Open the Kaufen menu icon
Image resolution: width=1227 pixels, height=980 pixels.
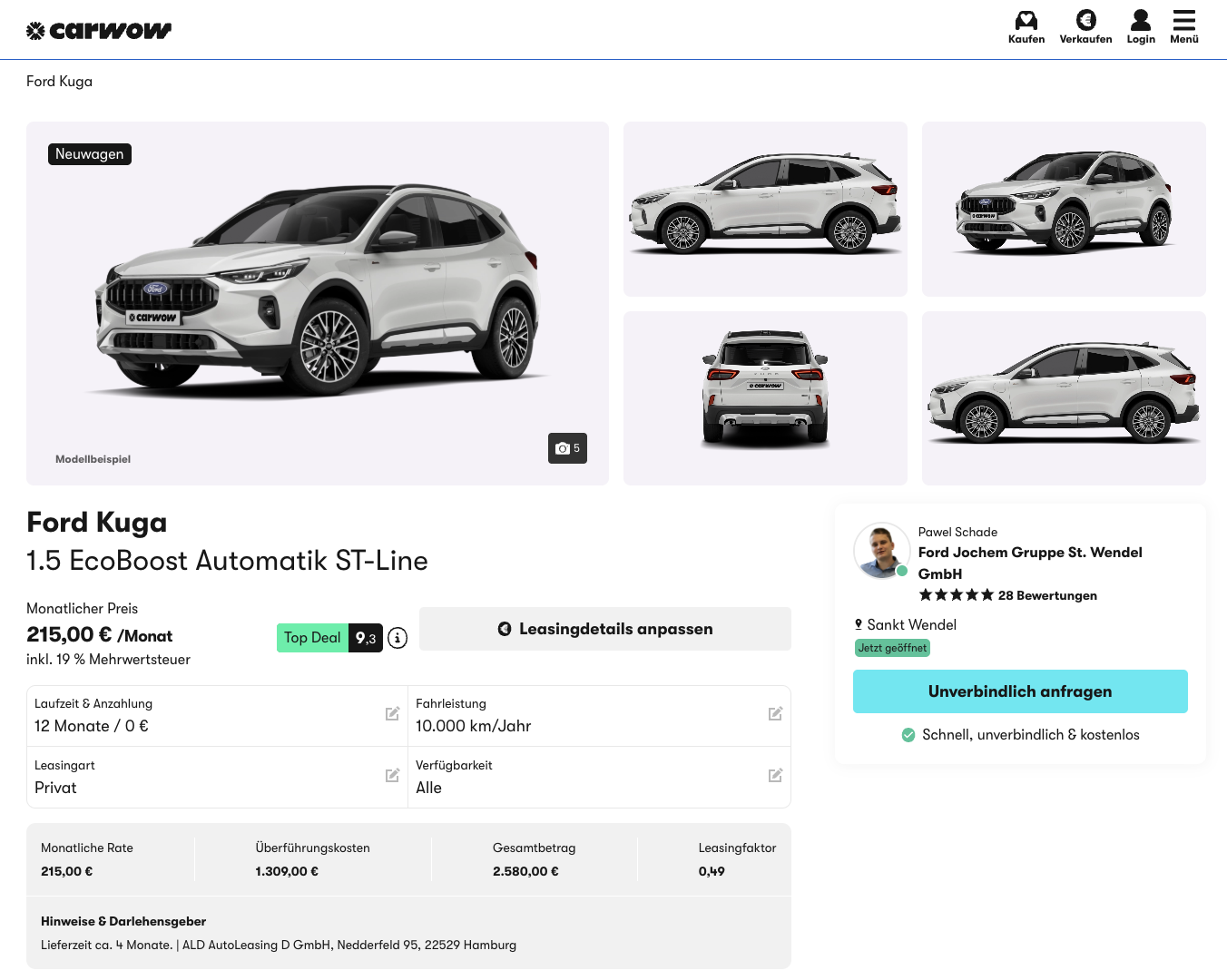[x=1026, y=26]
